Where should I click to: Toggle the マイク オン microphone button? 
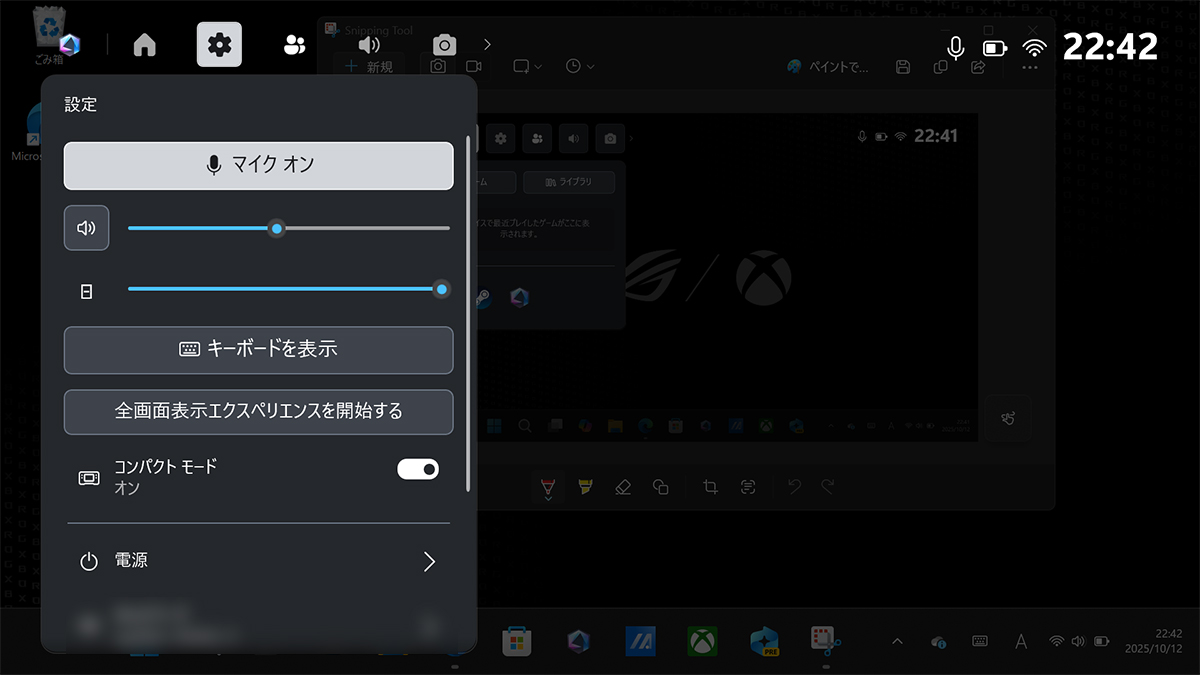click(x=258, y=165)
